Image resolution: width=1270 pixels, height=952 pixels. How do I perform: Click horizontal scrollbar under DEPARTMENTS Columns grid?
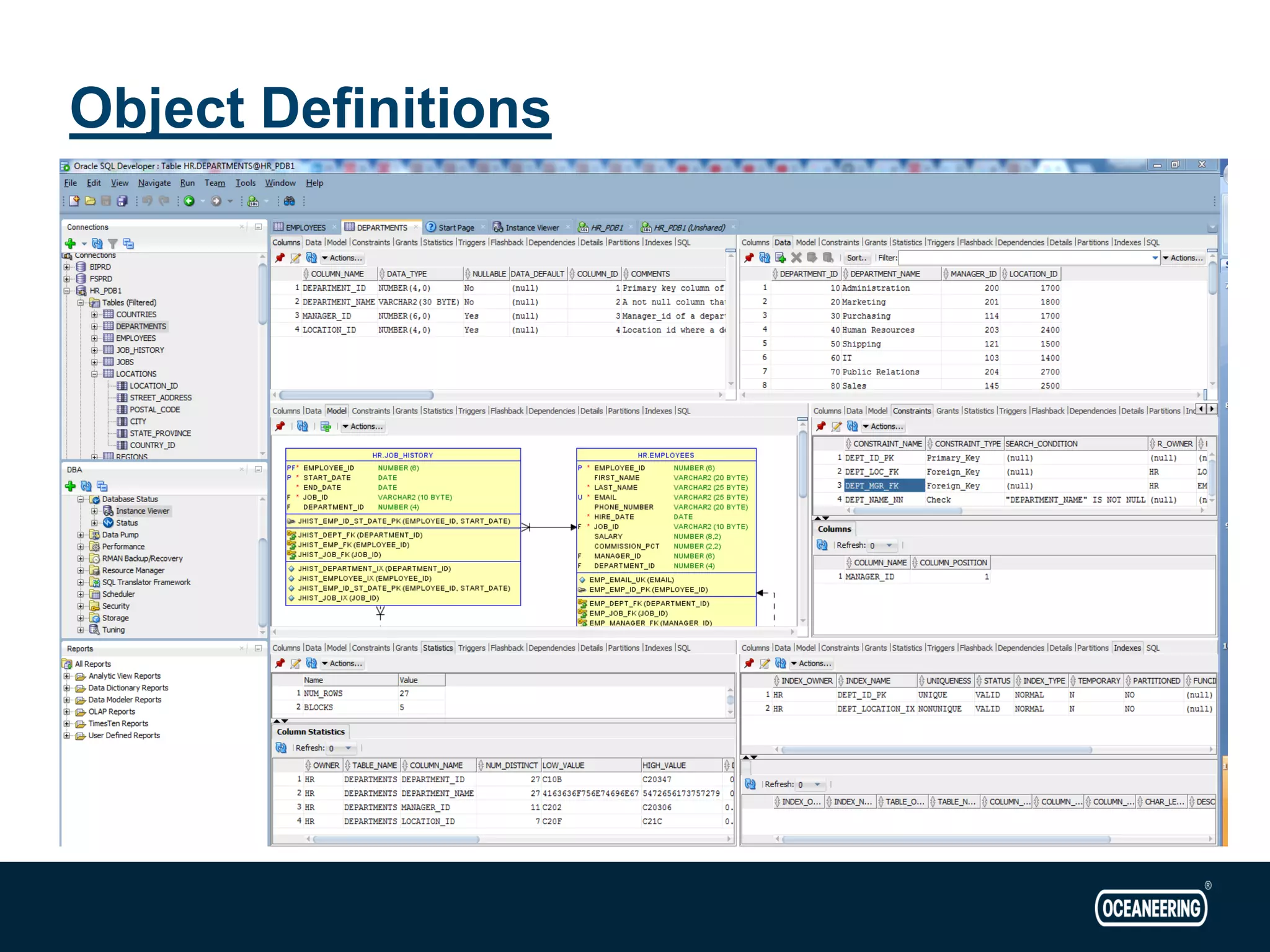(x=356, y=395)
